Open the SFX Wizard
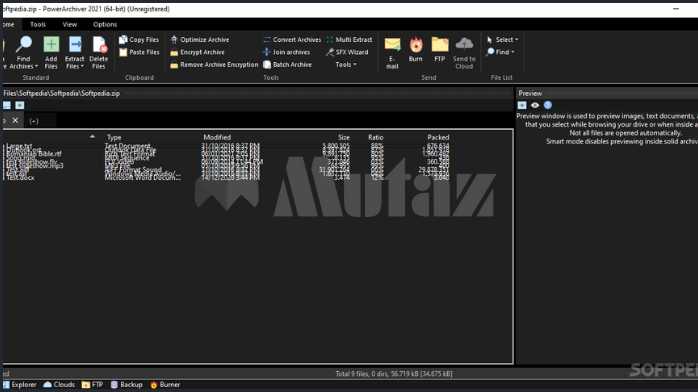The height and width of the screenshot is (392, 698). point(347,52)
